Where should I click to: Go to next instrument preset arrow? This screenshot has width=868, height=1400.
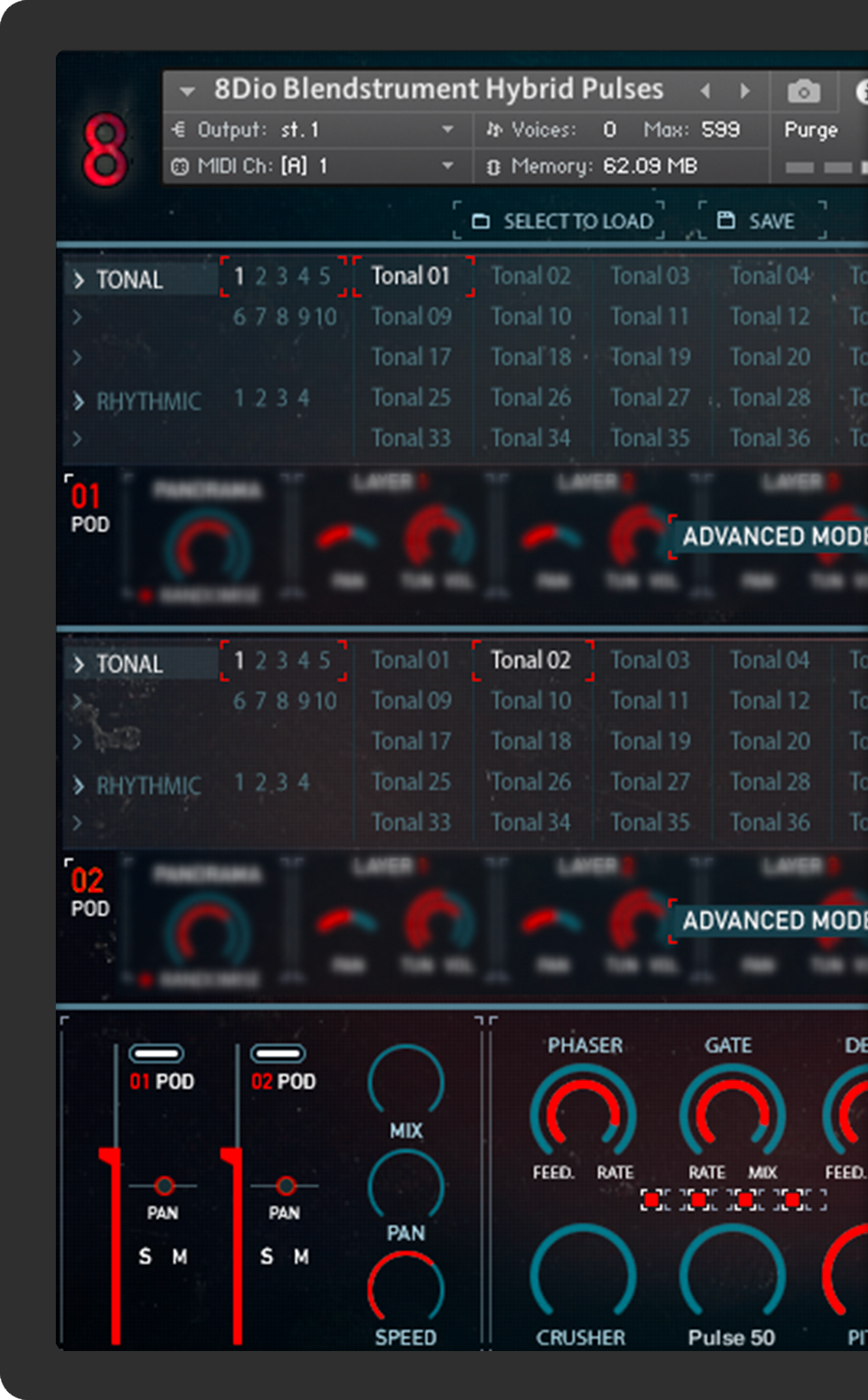[745, 92]
